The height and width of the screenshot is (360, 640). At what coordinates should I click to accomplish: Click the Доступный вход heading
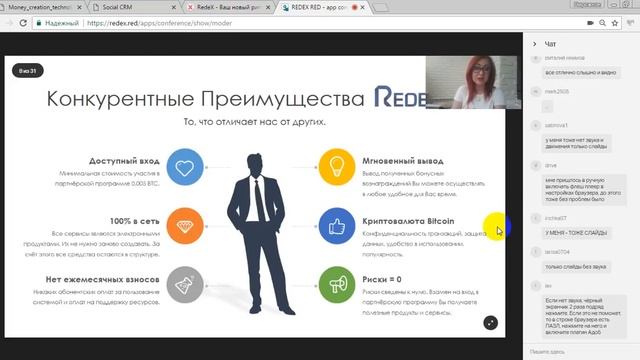click(124, 161)
